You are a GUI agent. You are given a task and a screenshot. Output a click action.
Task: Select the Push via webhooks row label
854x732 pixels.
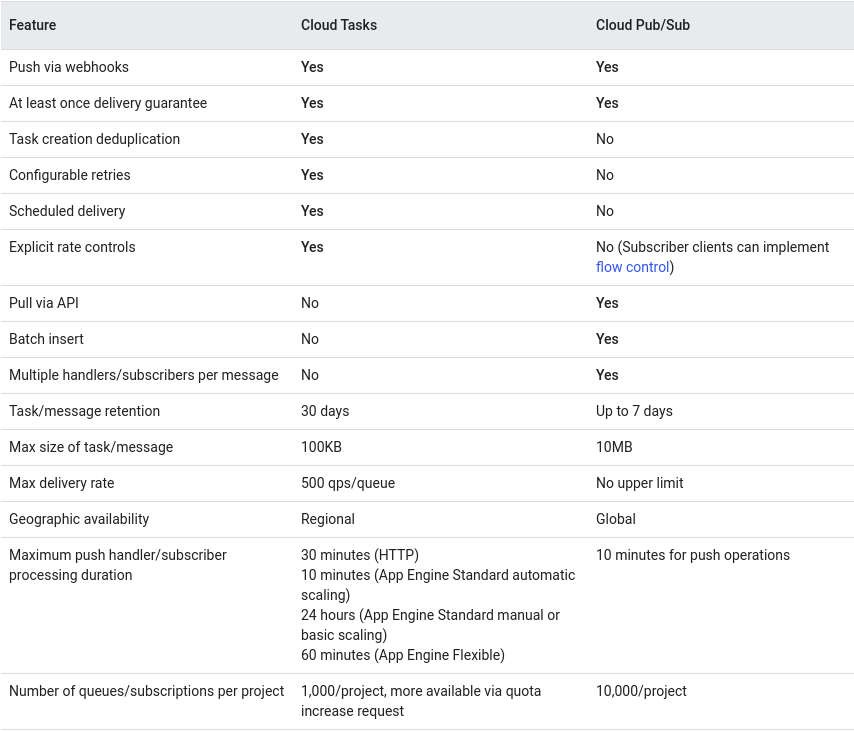tap(69, 67)
